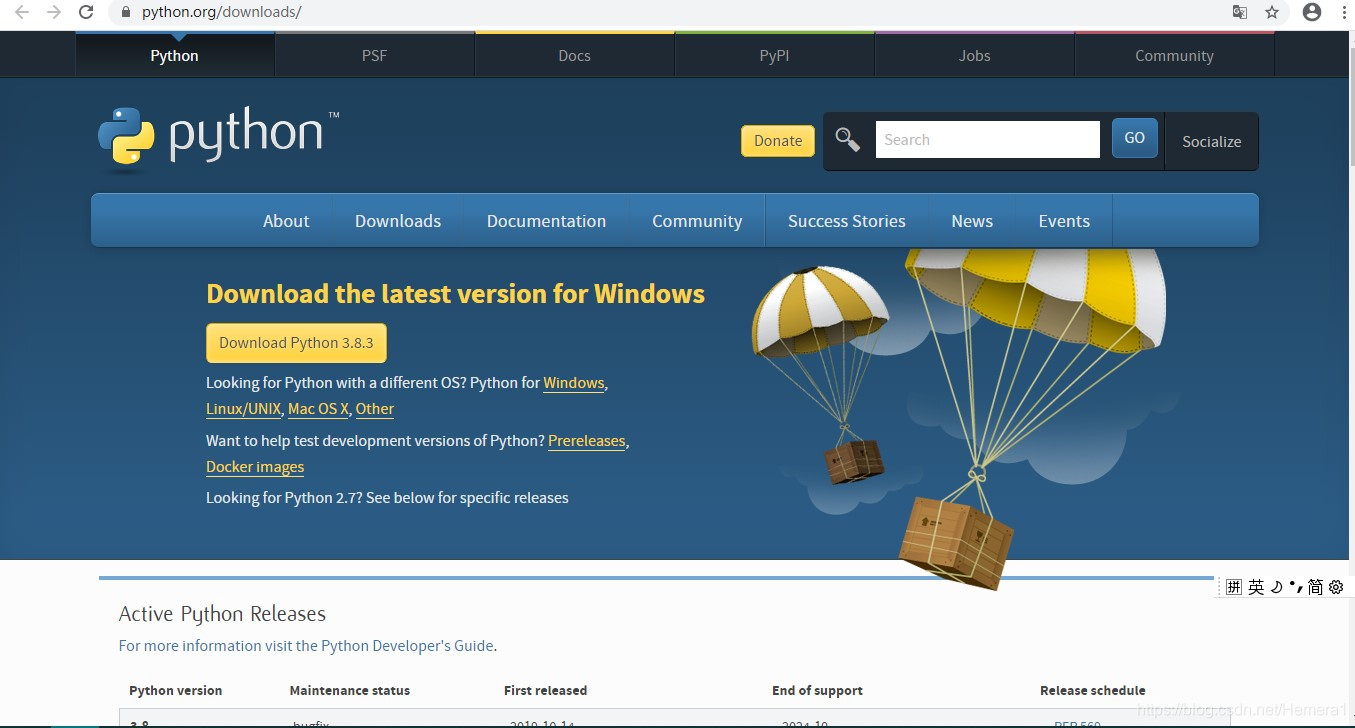The image size is (1355, 728).
Task: Open the Downloads menu
Action: tap(398, 221)
